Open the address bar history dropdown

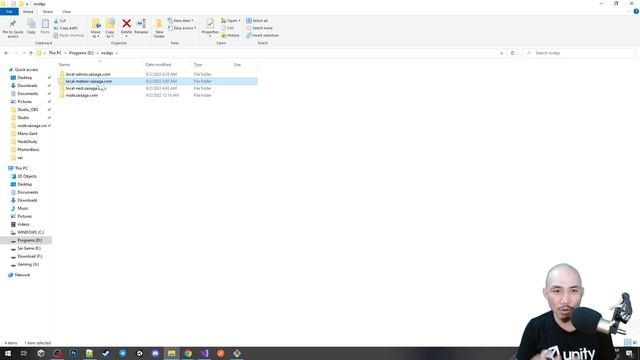(x=502, y=53)
